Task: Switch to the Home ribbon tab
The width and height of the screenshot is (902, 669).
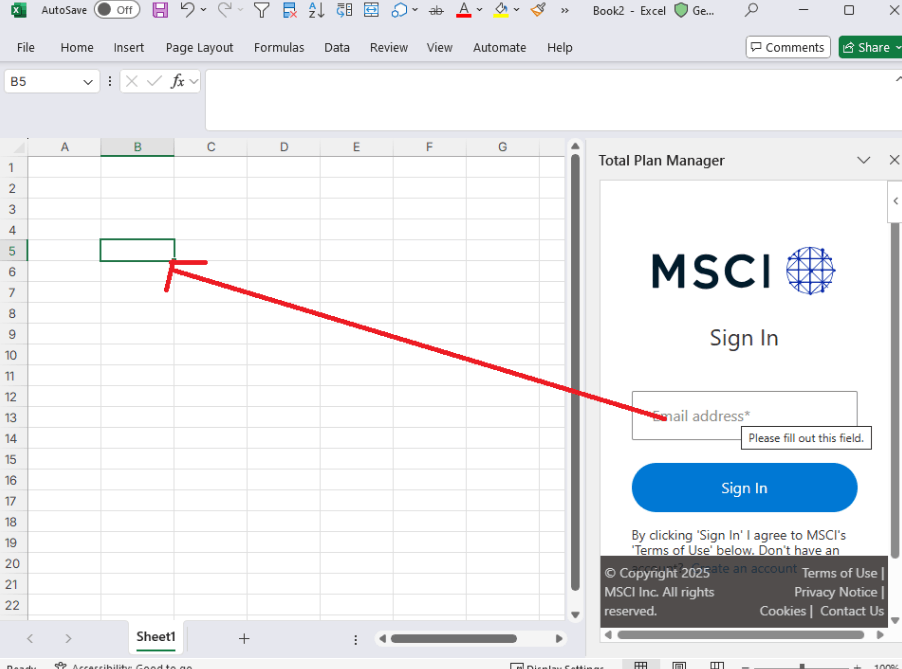Action: [x=77, y=48]
